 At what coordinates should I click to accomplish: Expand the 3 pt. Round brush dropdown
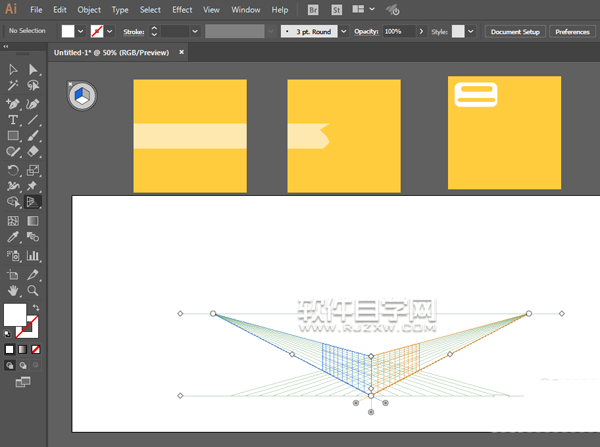click(344, 32)
